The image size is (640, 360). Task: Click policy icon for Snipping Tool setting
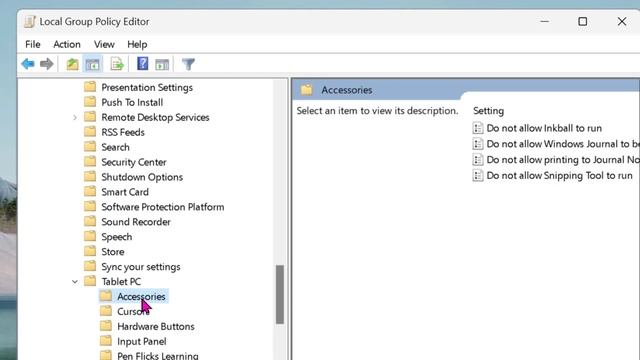(x=478, y=176)
